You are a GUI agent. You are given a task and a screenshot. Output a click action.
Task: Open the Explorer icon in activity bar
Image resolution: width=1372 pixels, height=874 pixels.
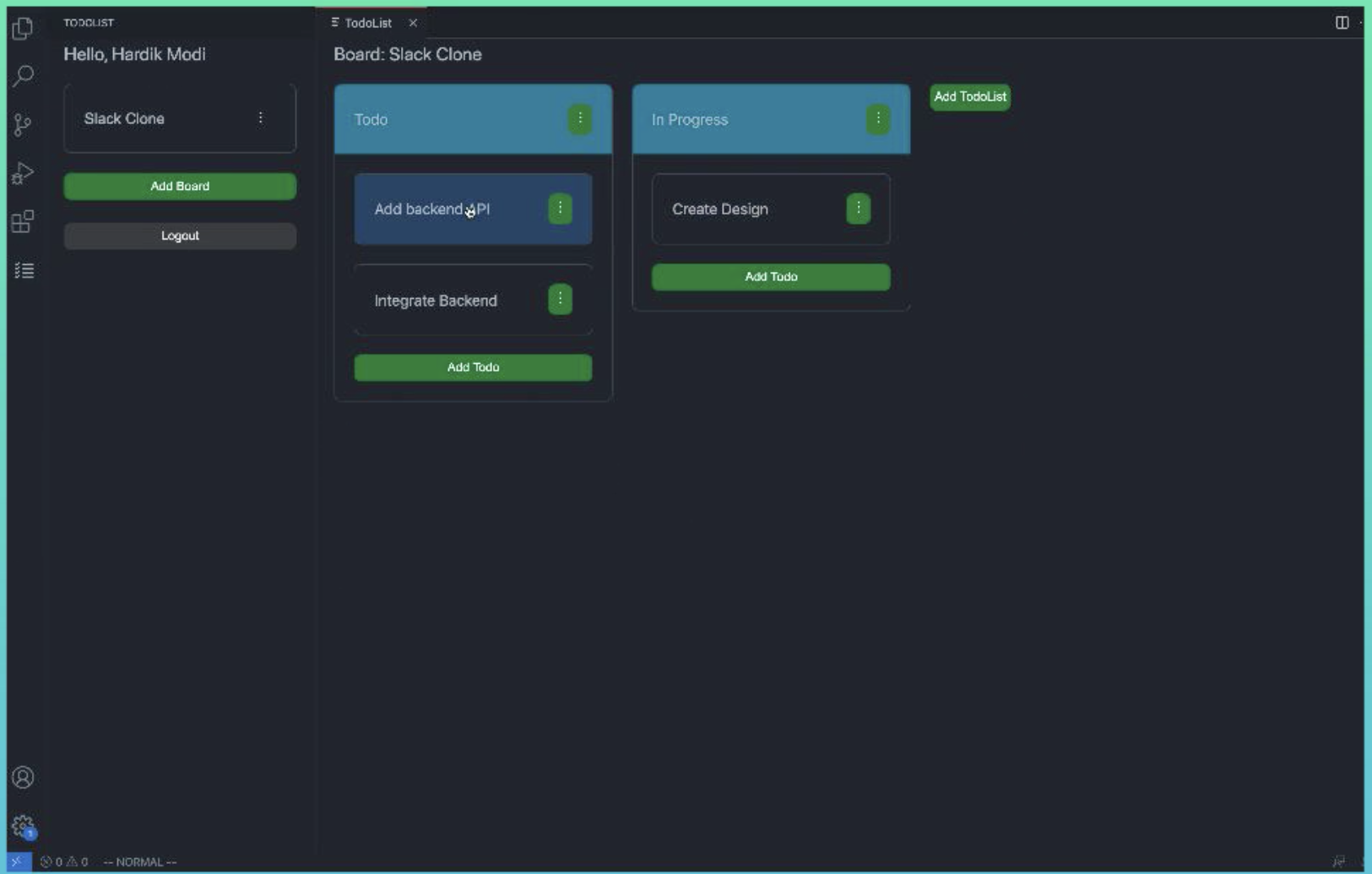pyautogui.click(x=23, y=28)
